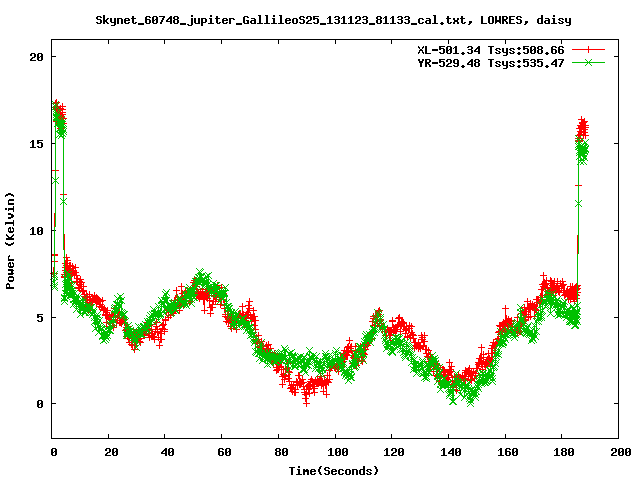
Task: Click the x-axis tick label 60
Action: click(x=224, y=452)
